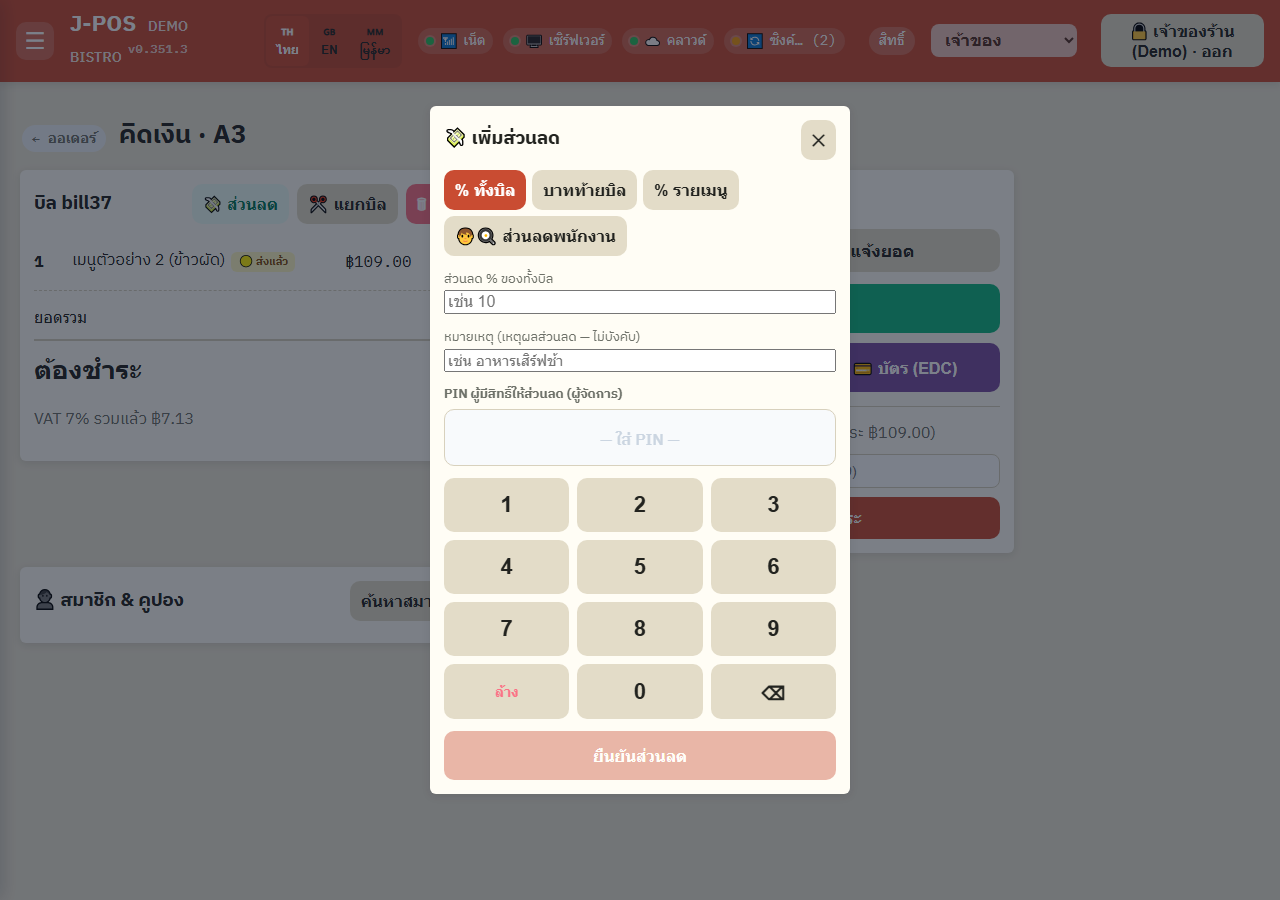The width and height of the screenshot is (1280, 900).
Task: Choose the ส่วนลดพนักงาน staff discount option
Action: (x=535, y=236)
